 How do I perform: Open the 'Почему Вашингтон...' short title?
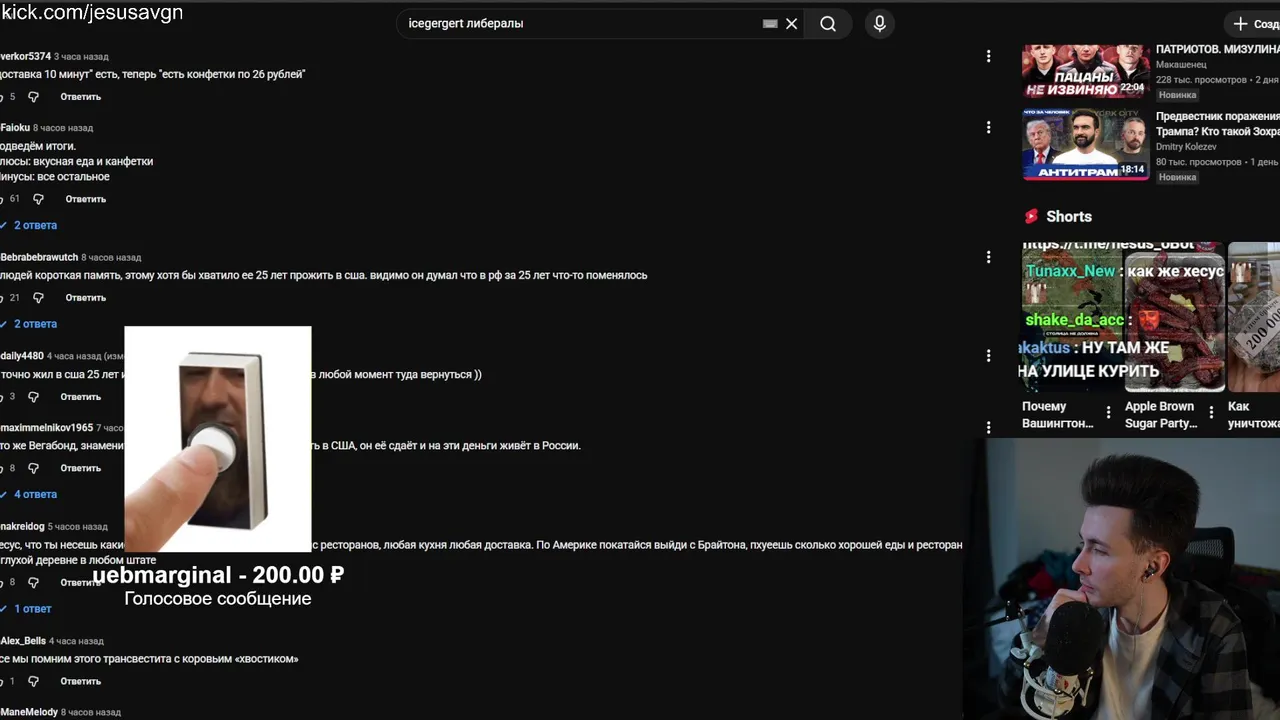pyautogui.click(x=1058, y=415)
